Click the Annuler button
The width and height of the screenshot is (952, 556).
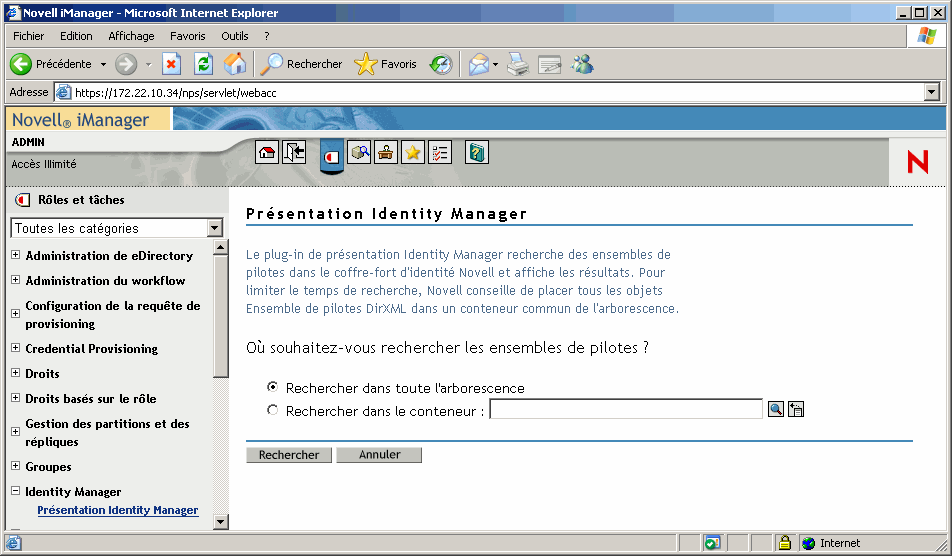tap(379, 455)
